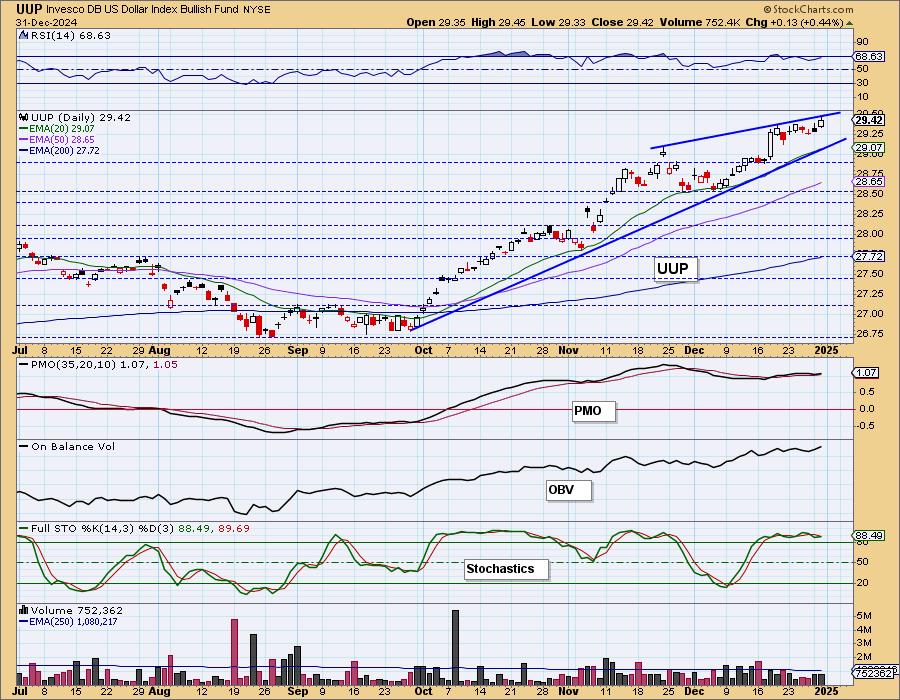Click the green EMA(20) line swatch
The image size is (900, 700).
24,129
